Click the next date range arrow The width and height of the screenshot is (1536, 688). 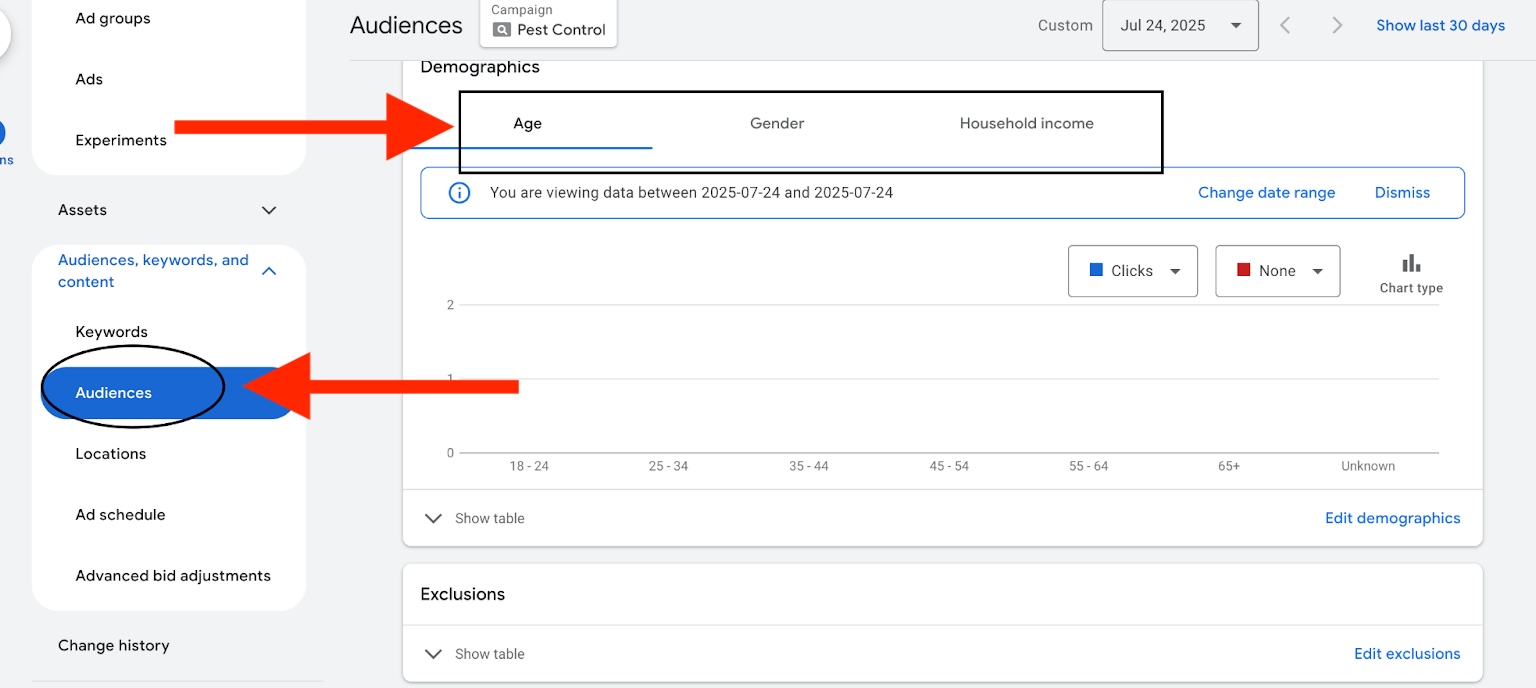(x=1337, y=26)
